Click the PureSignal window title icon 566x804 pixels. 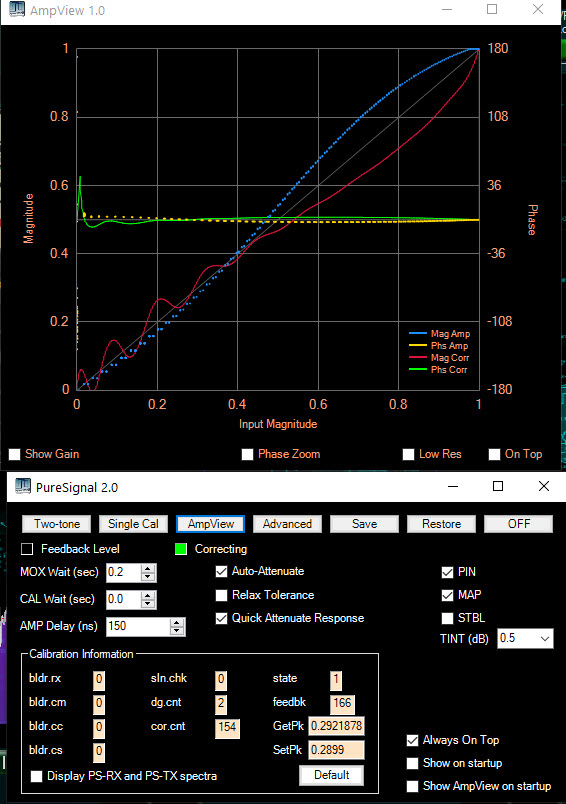point(23,486)
